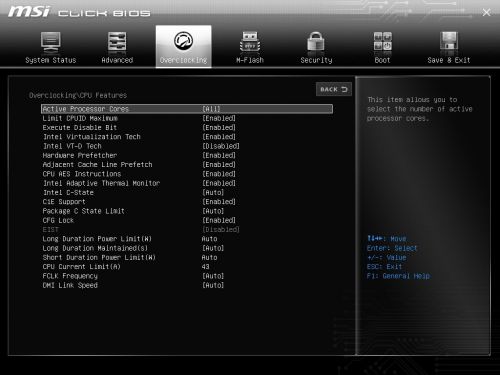
Task: Close the Click BIOS window
Action: (x=486, y=13)
